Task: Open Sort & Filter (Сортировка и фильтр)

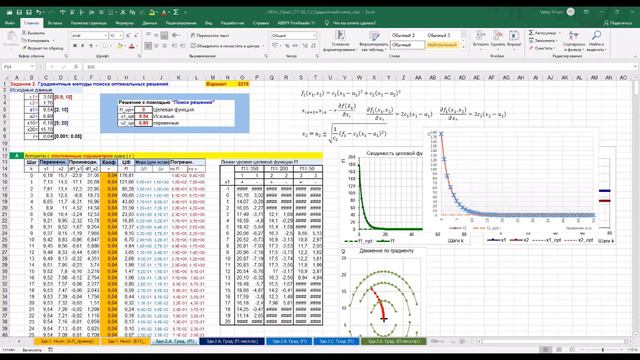Action: click(574, 41)
